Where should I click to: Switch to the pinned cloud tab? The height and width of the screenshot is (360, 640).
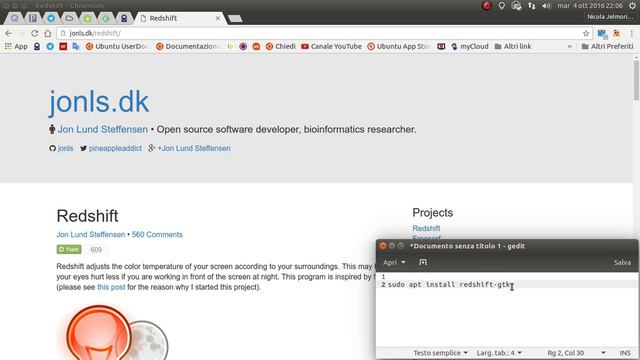point(69,18)
